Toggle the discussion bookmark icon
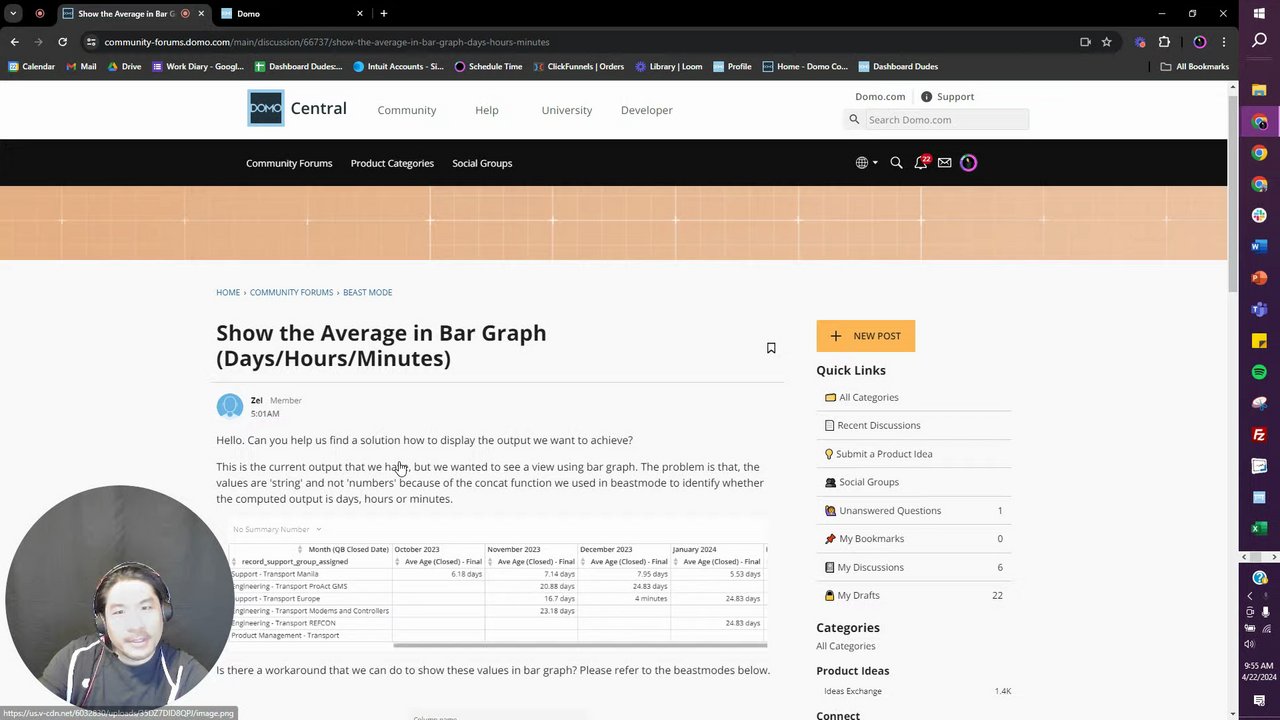 771,348
